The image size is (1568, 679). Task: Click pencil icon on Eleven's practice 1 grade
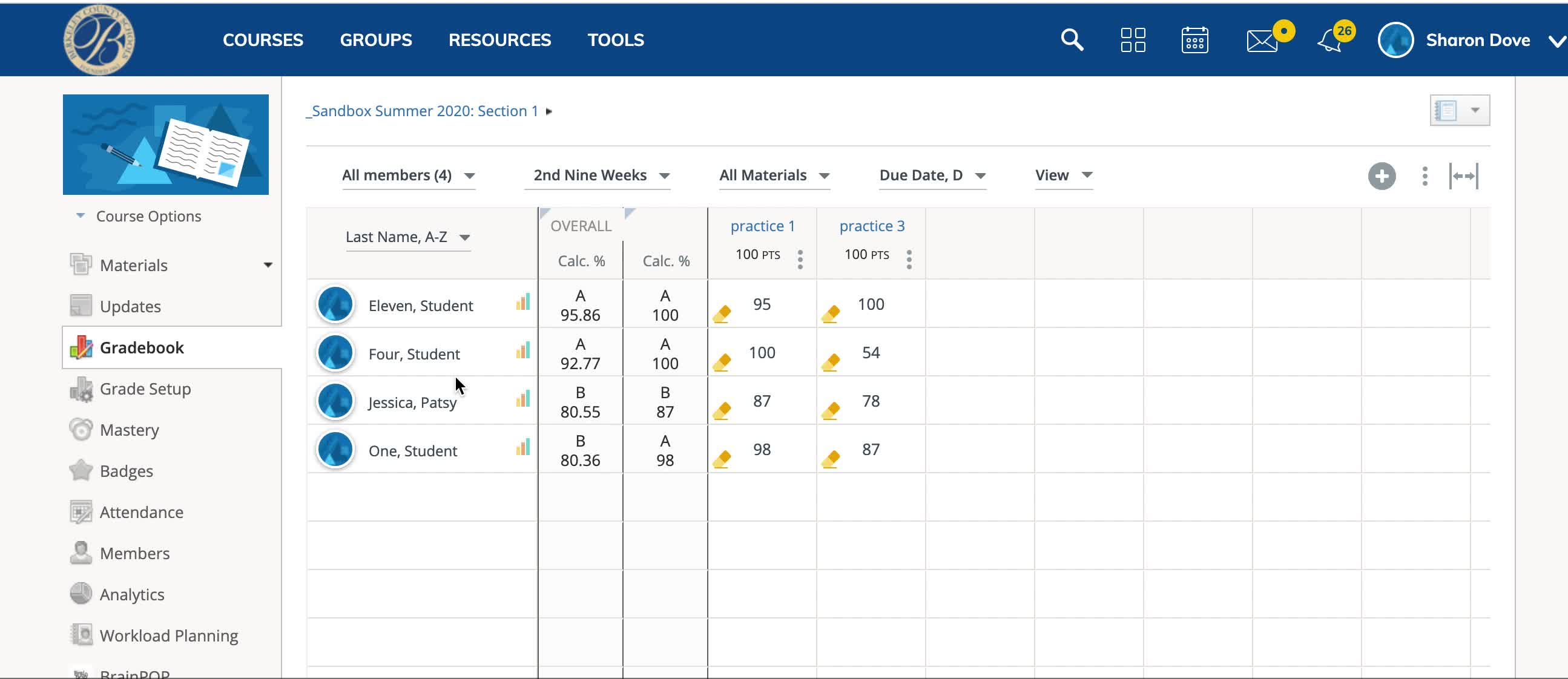722,314
